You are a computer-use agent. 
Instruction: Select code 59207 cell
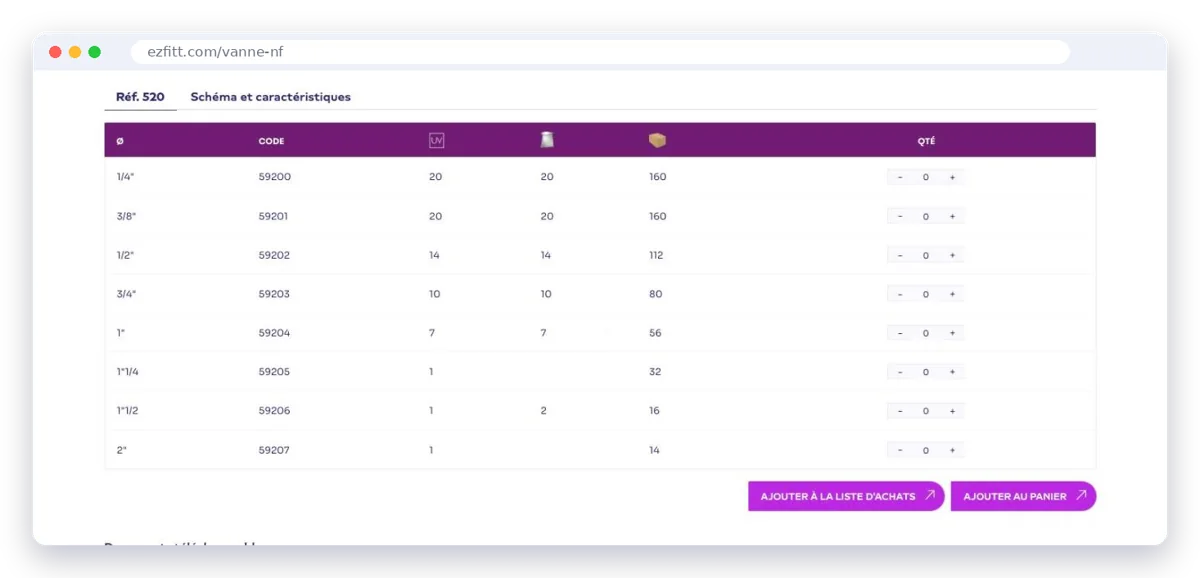coord(274,450)
